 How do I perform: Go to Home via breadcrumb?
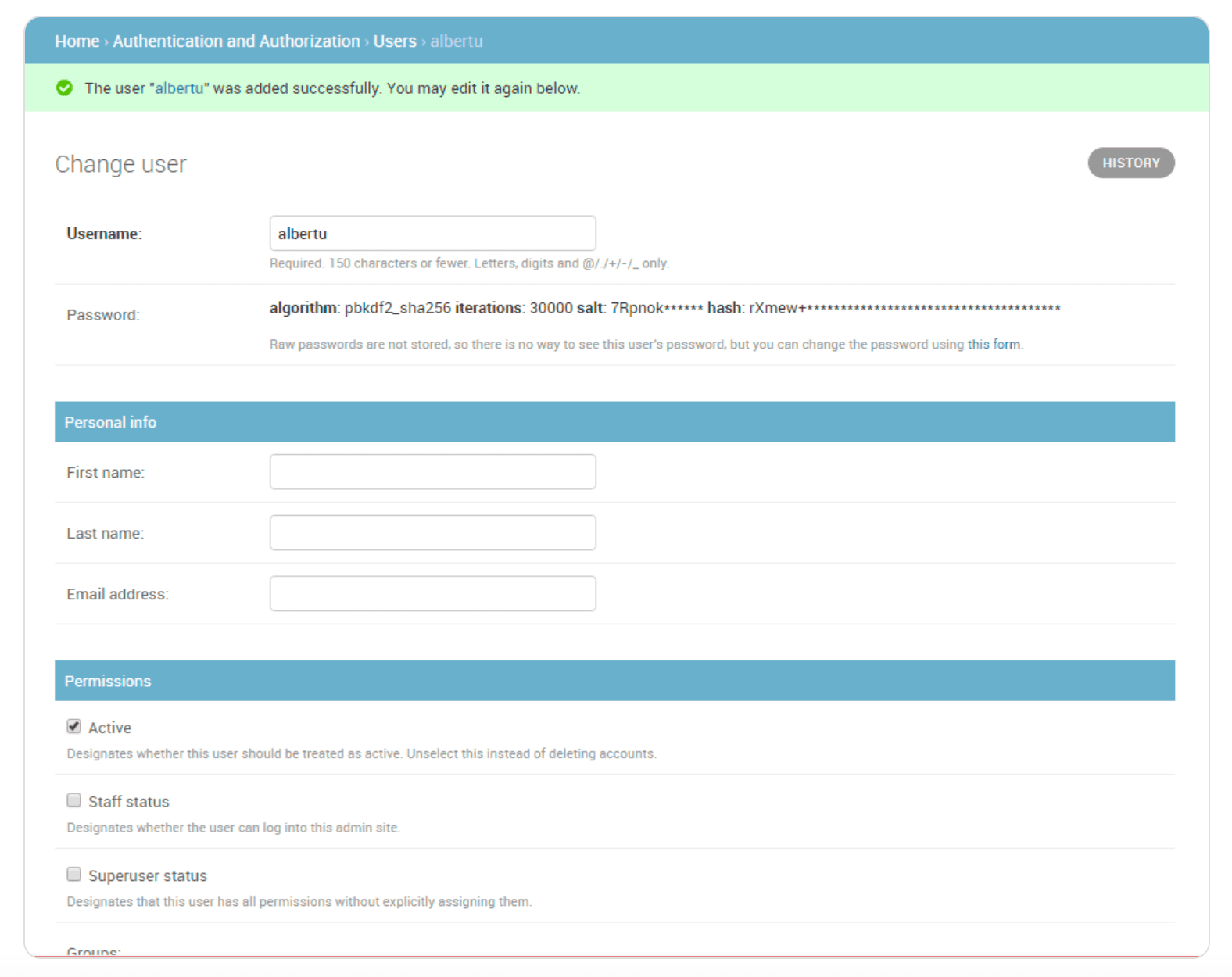pos(77,41)
